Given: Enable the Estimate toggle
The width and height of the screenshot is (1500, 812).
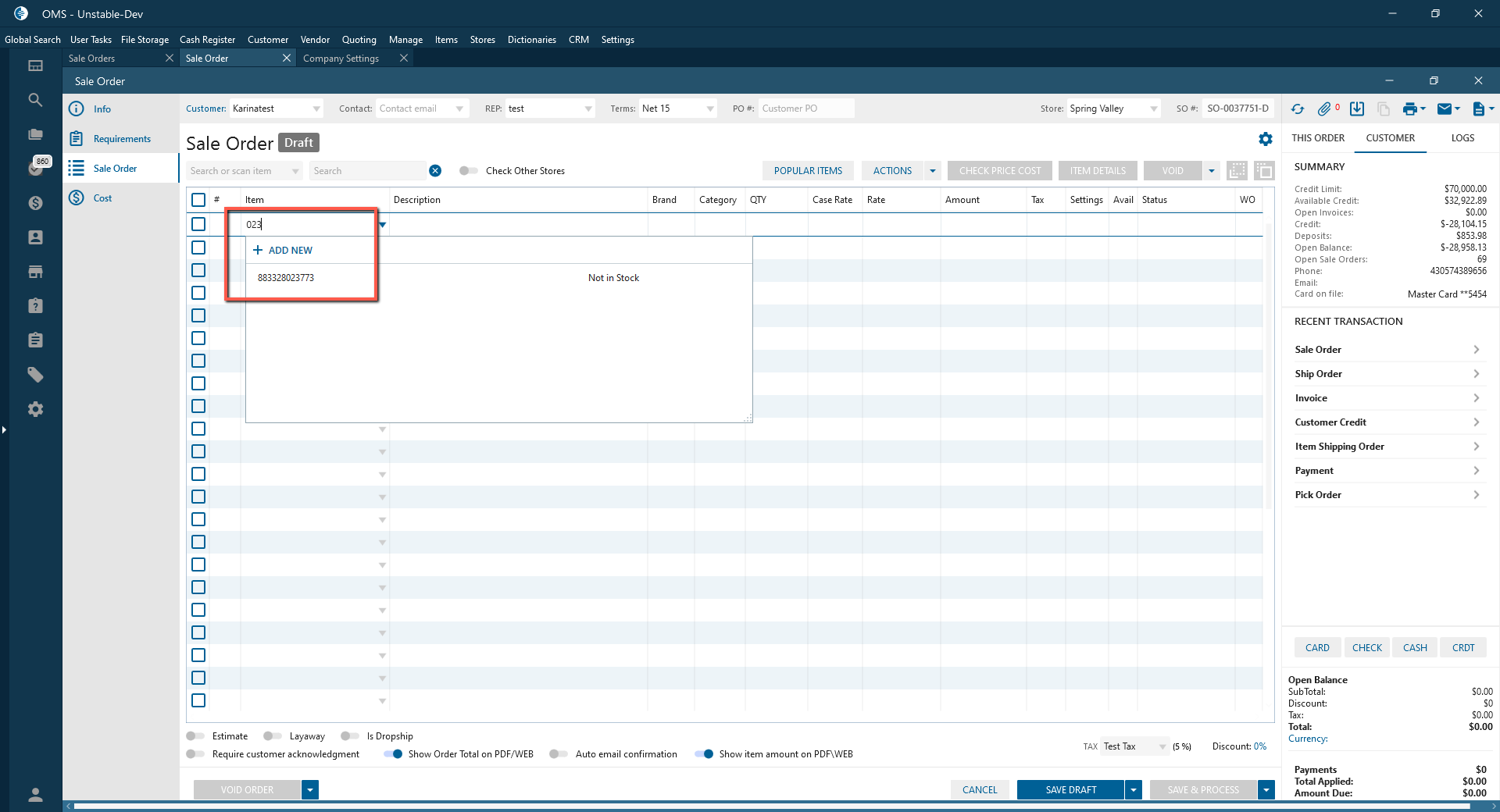Looking at the screenshot, I should pyautogui.click(x=195, y=736).
